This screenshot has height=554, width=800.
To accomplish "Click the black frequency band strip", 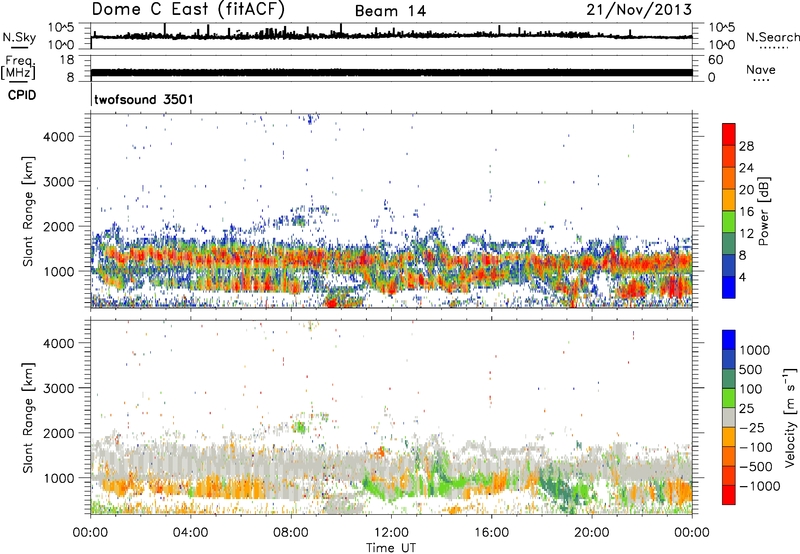I will tap(391, 73).
